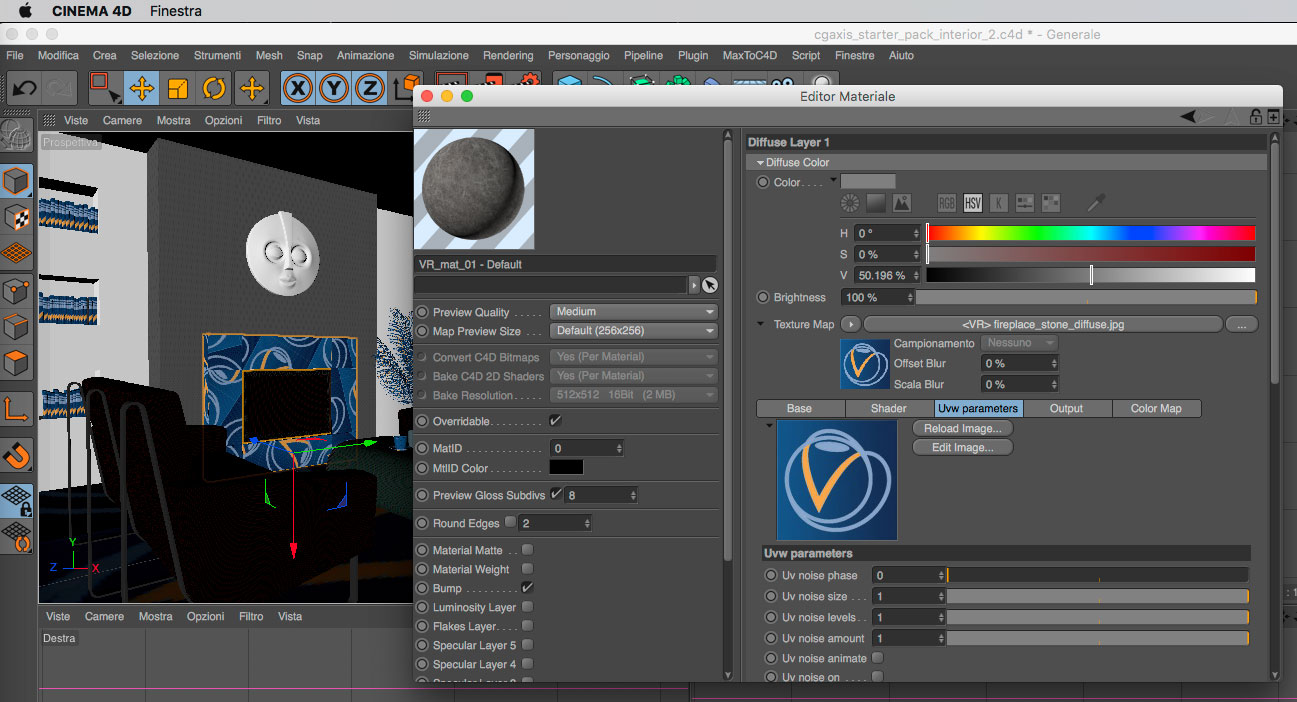
Task: Enable the Material Matte checkbox
Action: coord(527,550)
